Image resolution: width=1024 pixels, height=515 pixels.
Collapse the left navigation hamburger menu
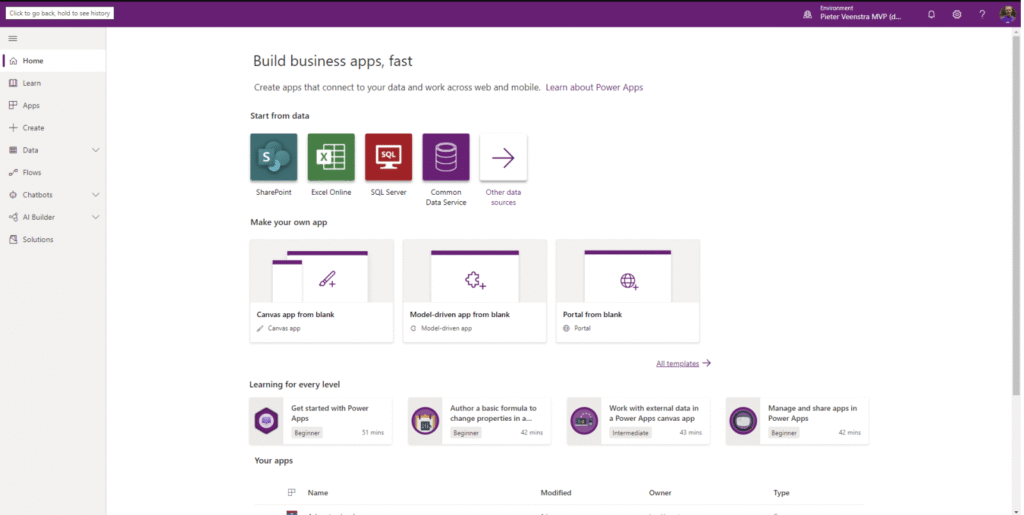click(x=12, y=39)
